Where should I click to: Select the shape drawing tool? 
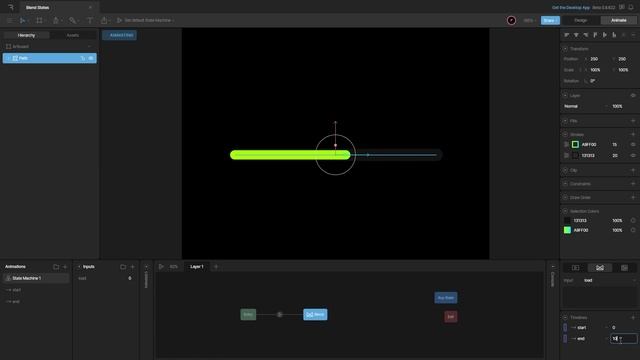click(x=56, y=20)
